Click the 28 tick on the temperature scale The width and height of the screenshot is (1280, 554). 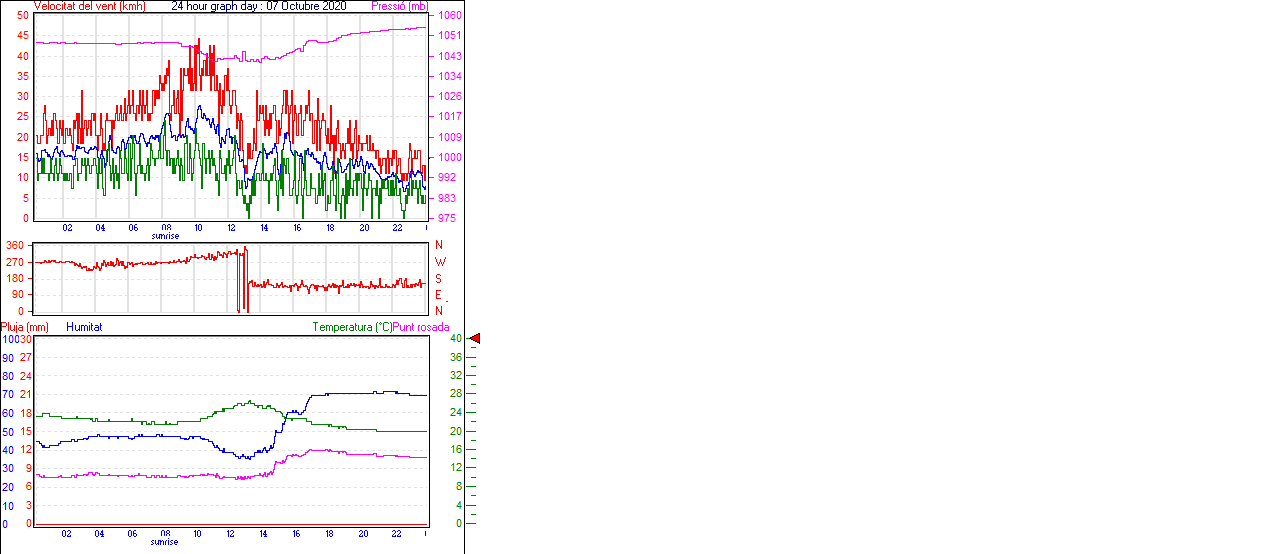[456, 394]
